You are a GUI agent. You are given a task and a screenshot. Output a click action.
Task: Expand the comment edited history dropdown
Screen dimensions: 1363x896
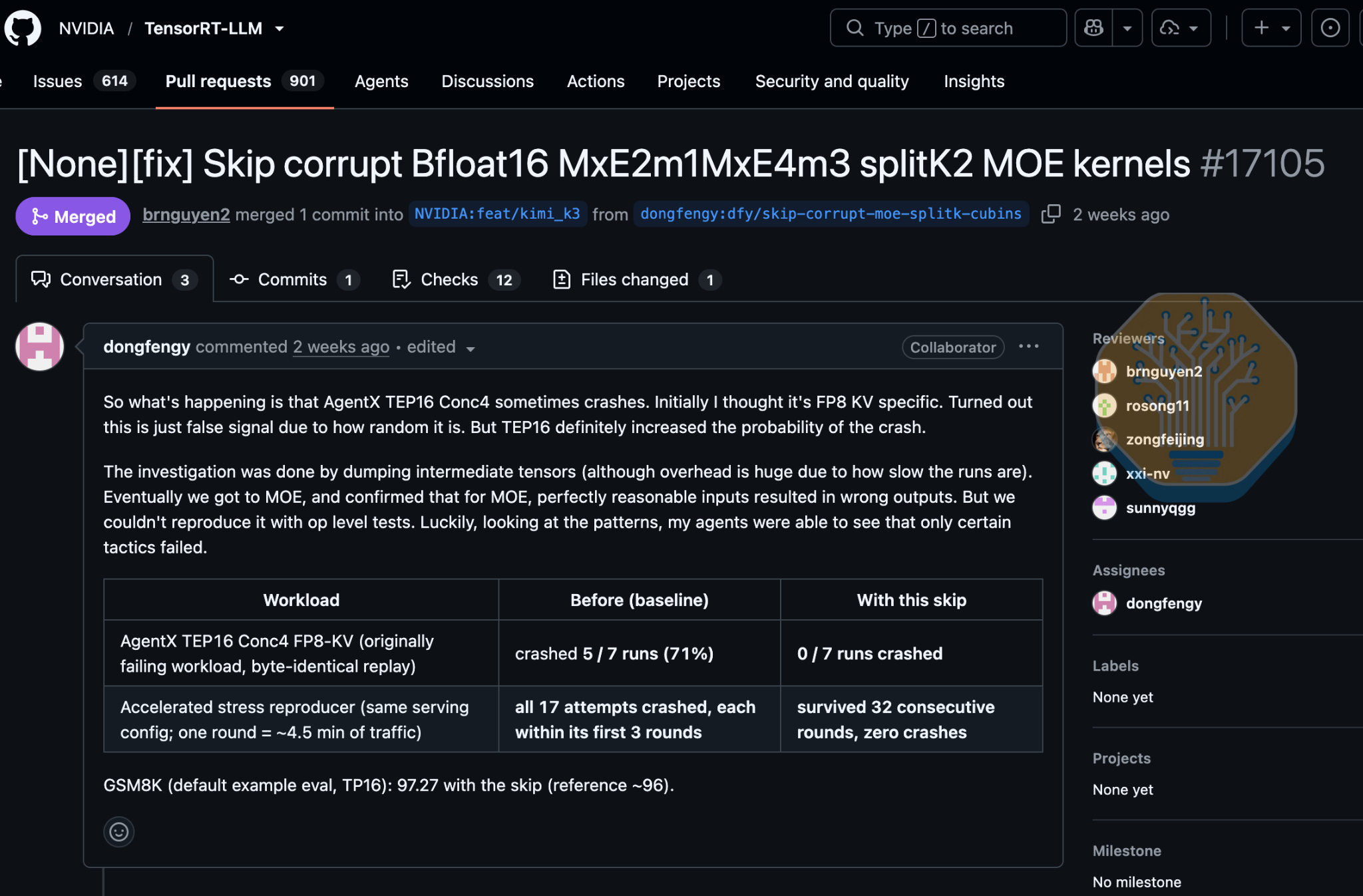click(441, 347)
